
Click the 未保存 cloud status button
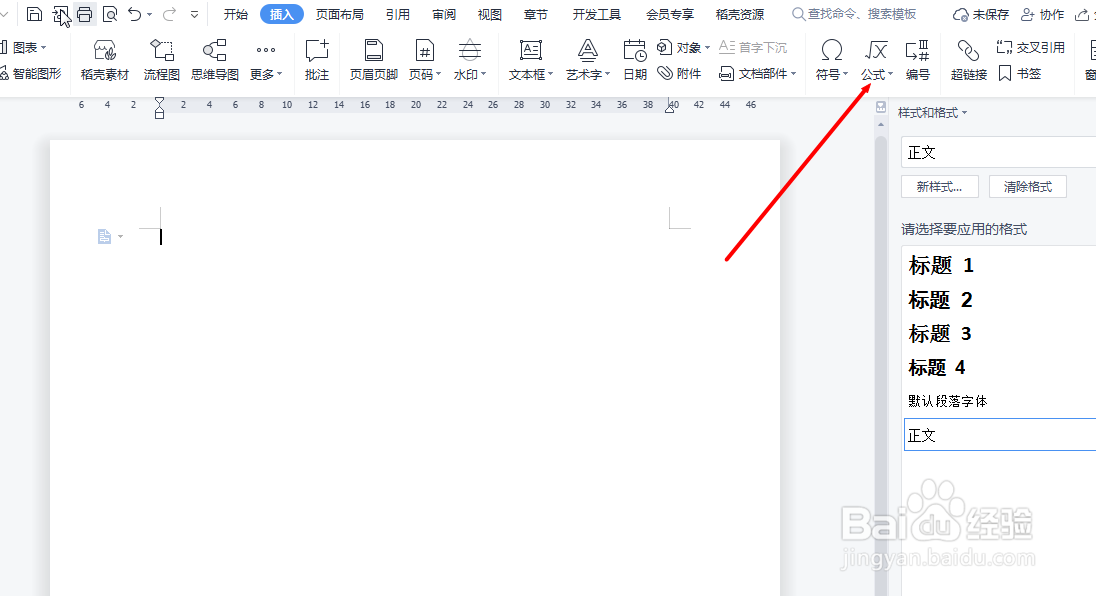pyautogui.click(x=981, y=14)
